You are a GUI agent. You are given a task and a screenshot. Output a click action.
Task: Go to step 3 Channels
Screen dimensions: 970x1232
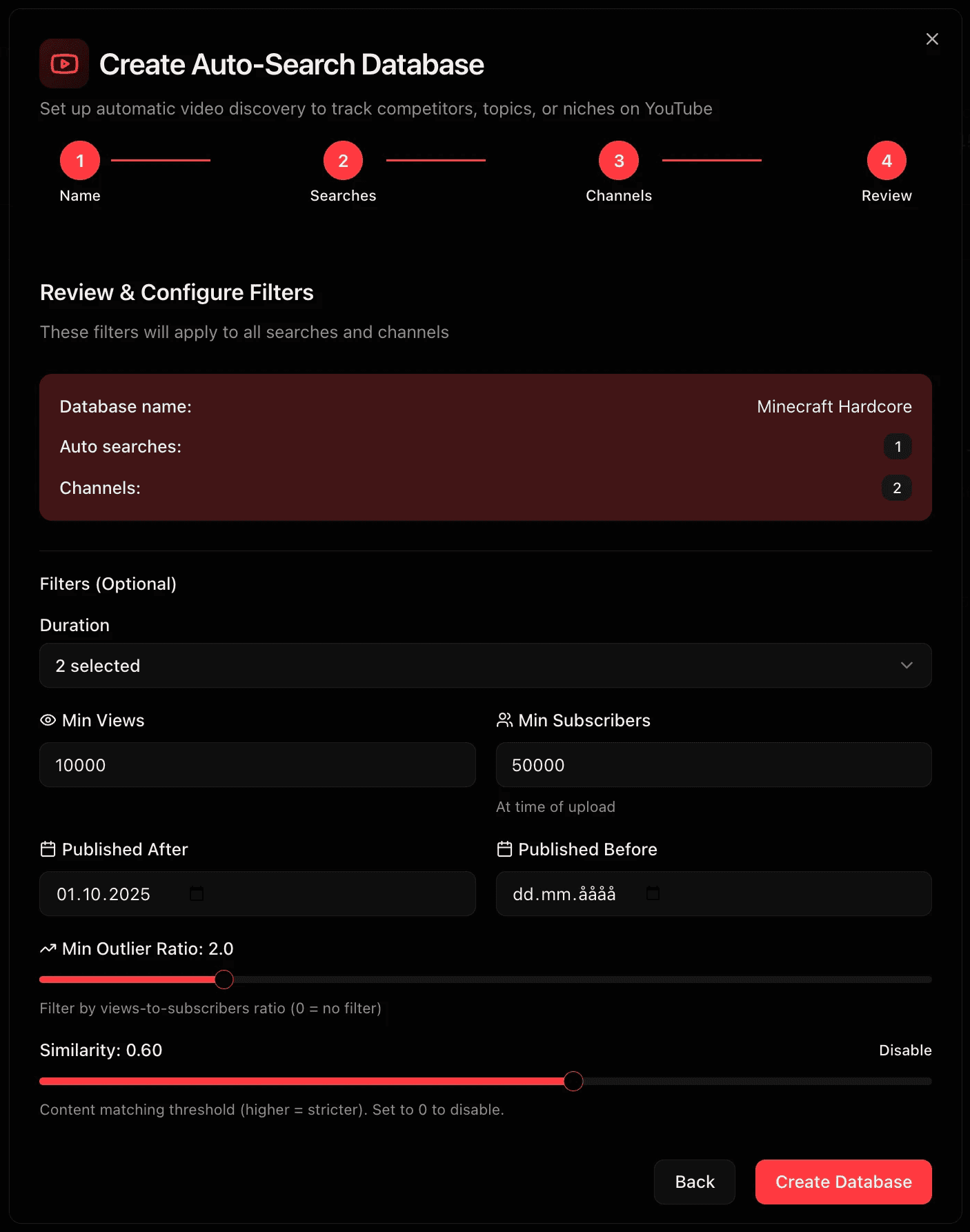[619, 161]
